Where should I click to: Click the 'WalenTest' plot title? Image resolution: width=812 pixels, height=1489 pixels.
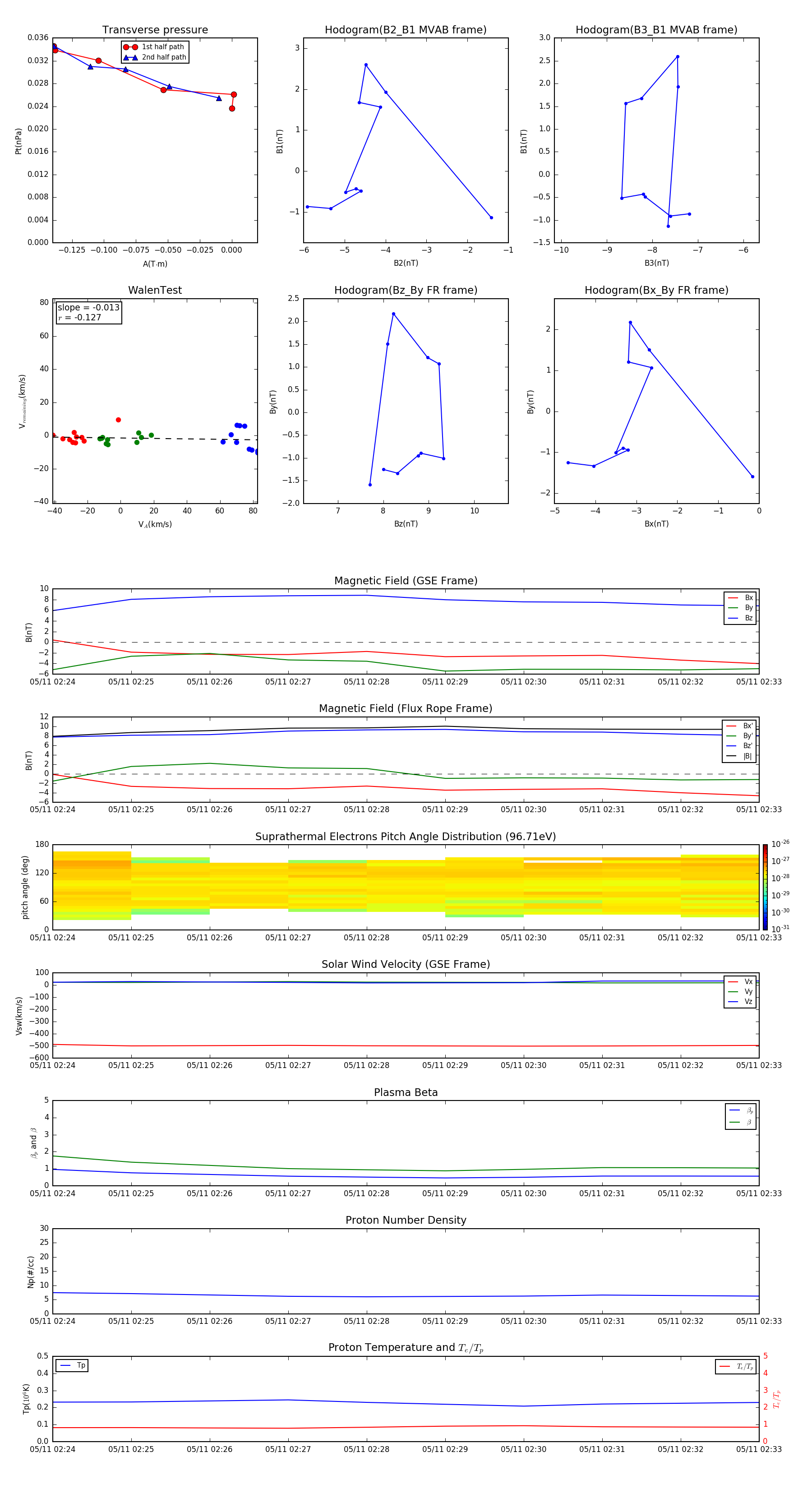point(155,290)
